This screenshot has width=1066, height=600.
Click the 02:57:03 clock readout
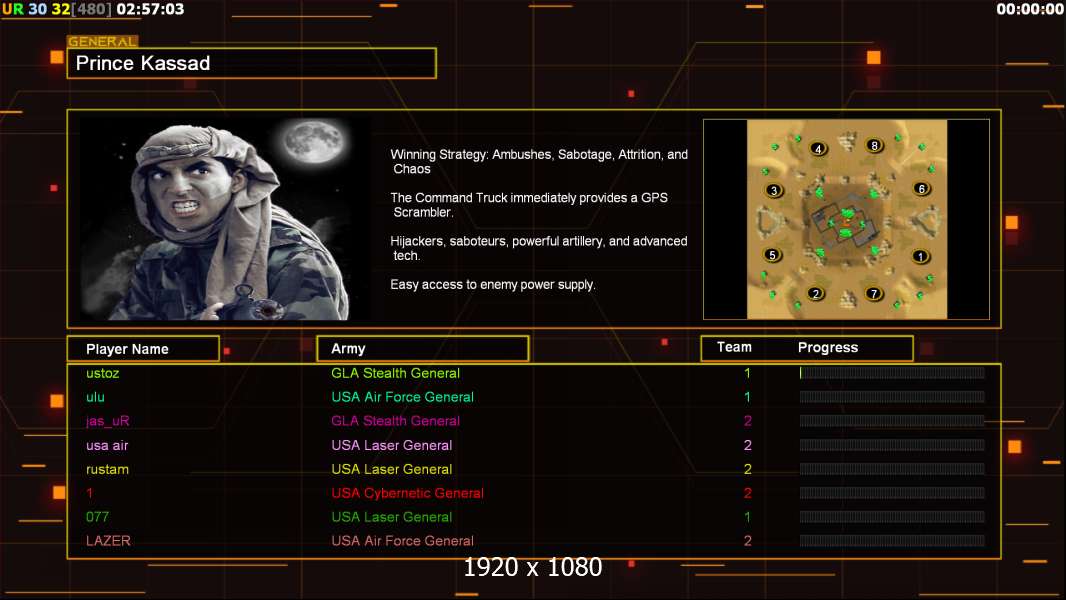[150, 9]
